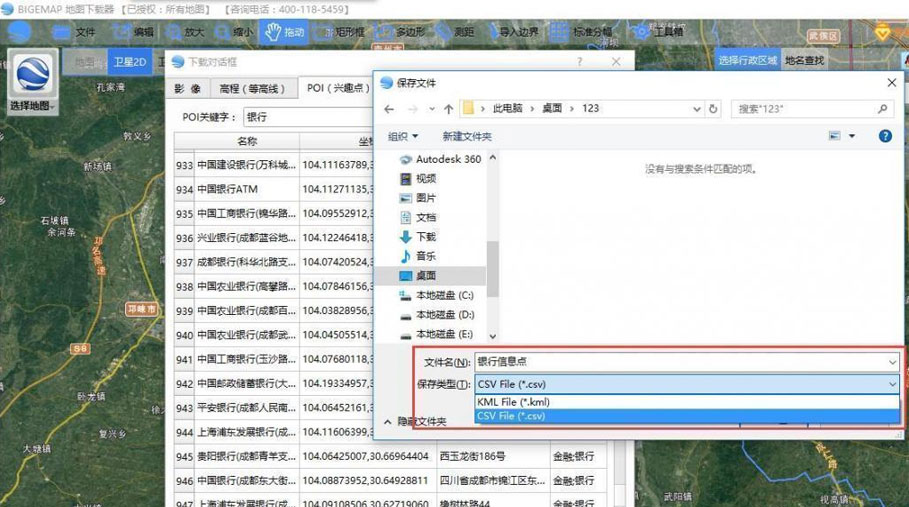Click the POI关键字 input field

[308, 117]
